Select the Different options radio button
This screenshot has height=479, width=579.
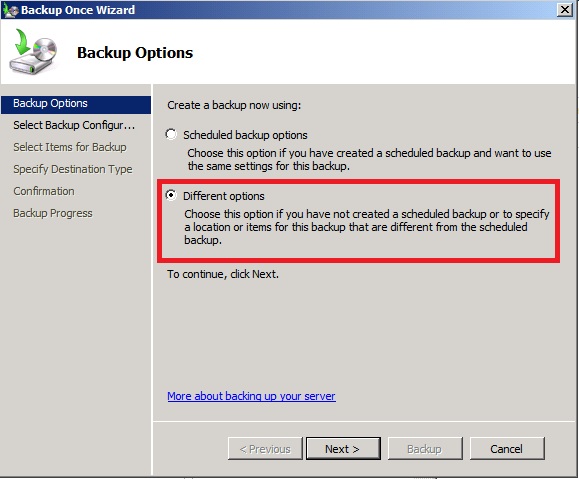point(171,195)
